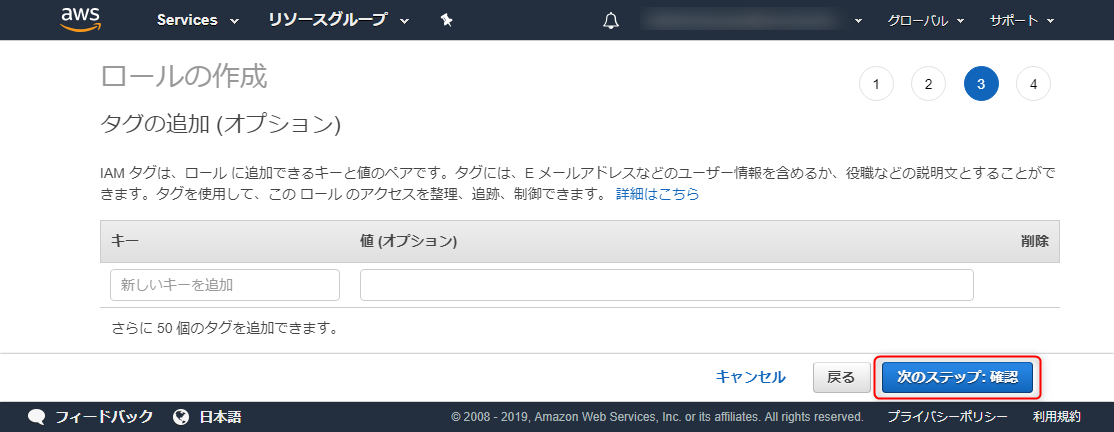Go to step 1 circle
The height and width of the screenshot is (432, 1114).
pos(876,85)
